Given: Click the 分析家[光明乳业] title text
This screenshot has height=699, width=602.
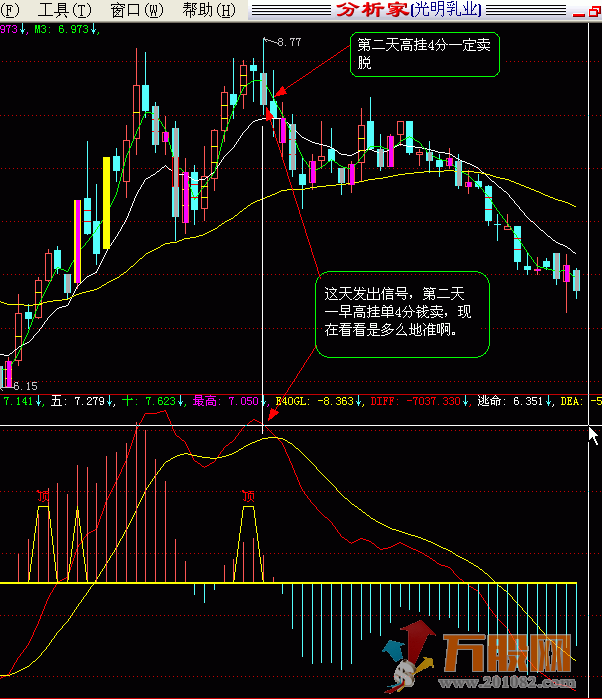Looking at the screenshot, I should (x=408, y=9).
